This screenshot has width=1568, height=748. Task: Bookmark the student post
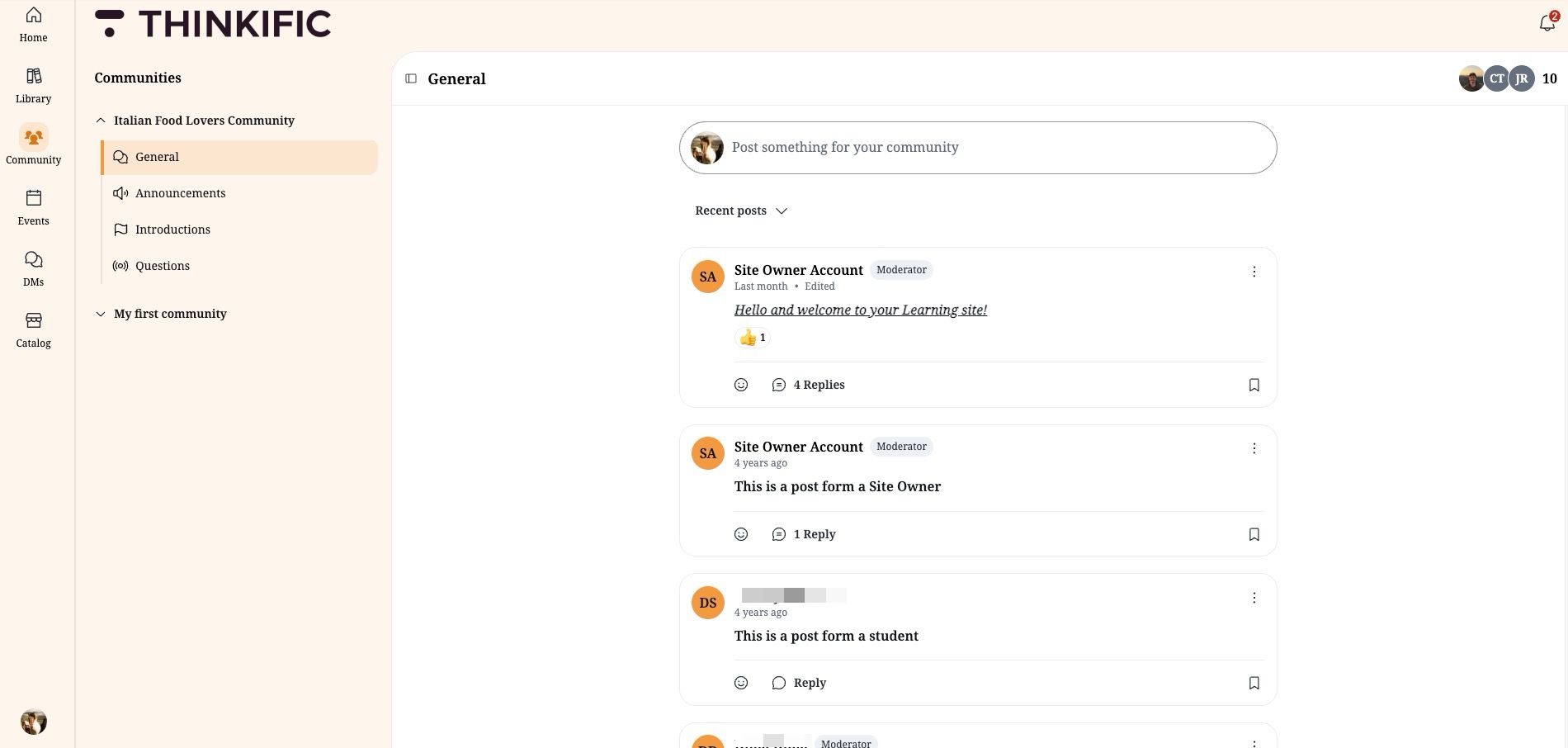1254,683
